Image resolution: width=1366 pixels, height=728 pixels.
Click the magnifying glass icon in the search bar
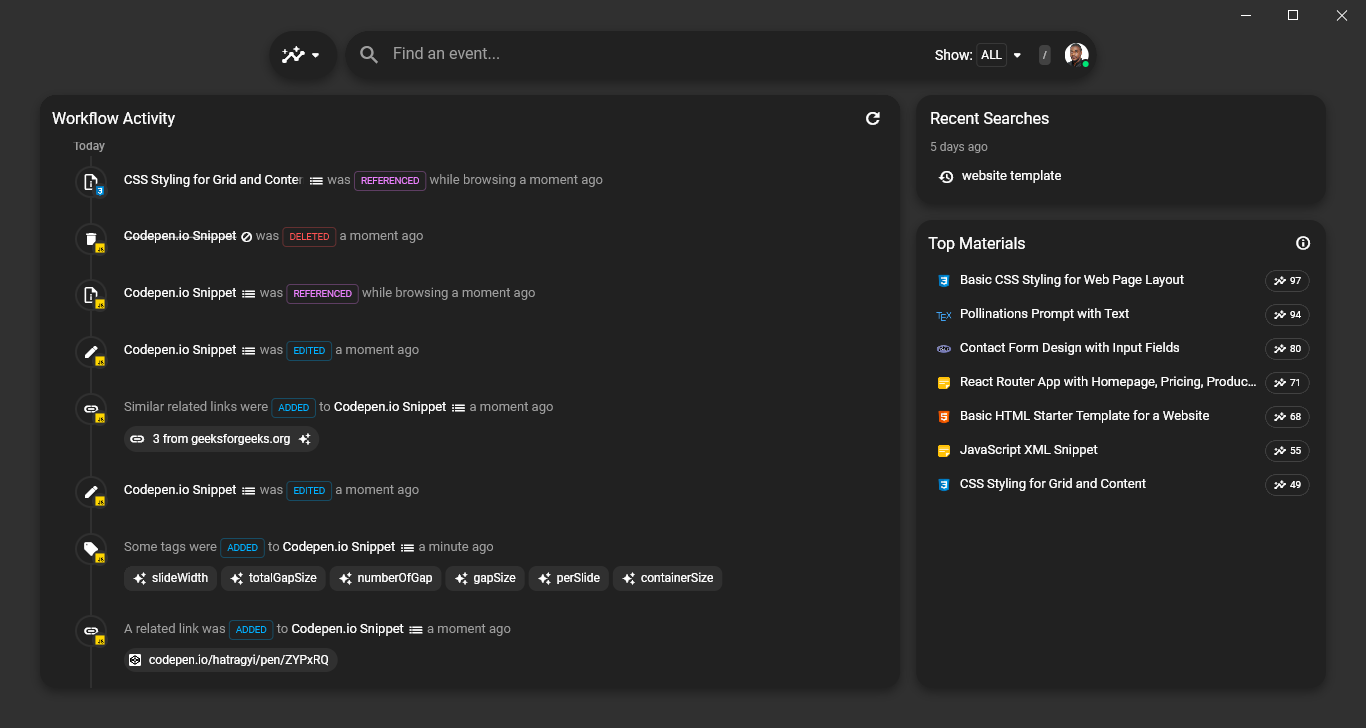tap(369, 55)
